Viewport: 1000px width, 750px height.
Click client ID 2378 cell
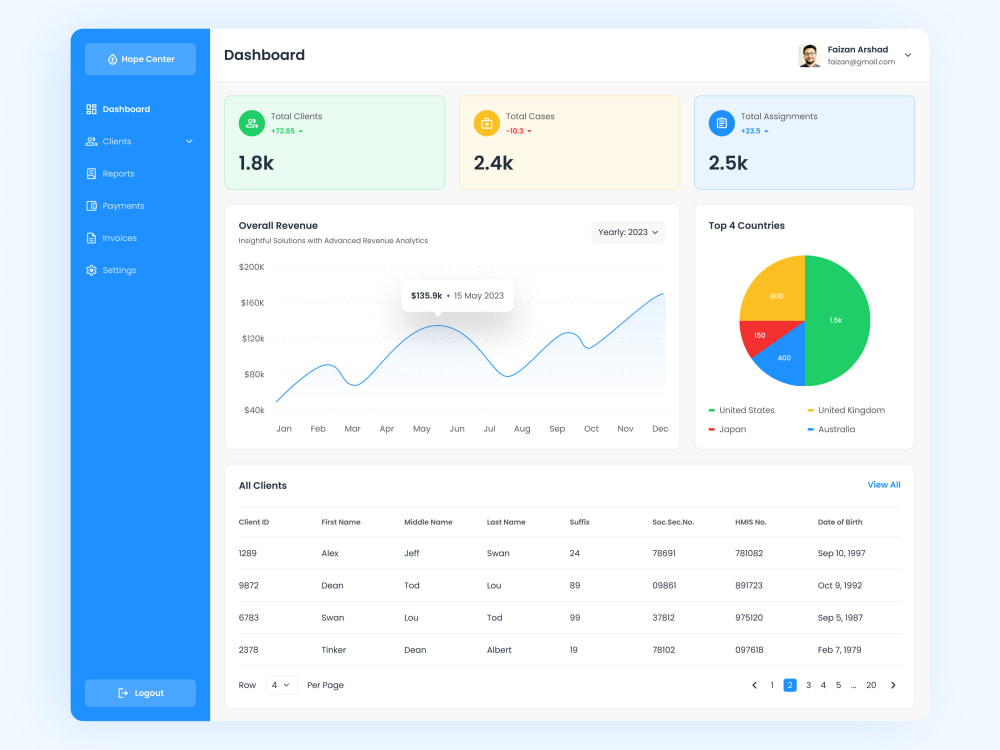tap(248, 650)
